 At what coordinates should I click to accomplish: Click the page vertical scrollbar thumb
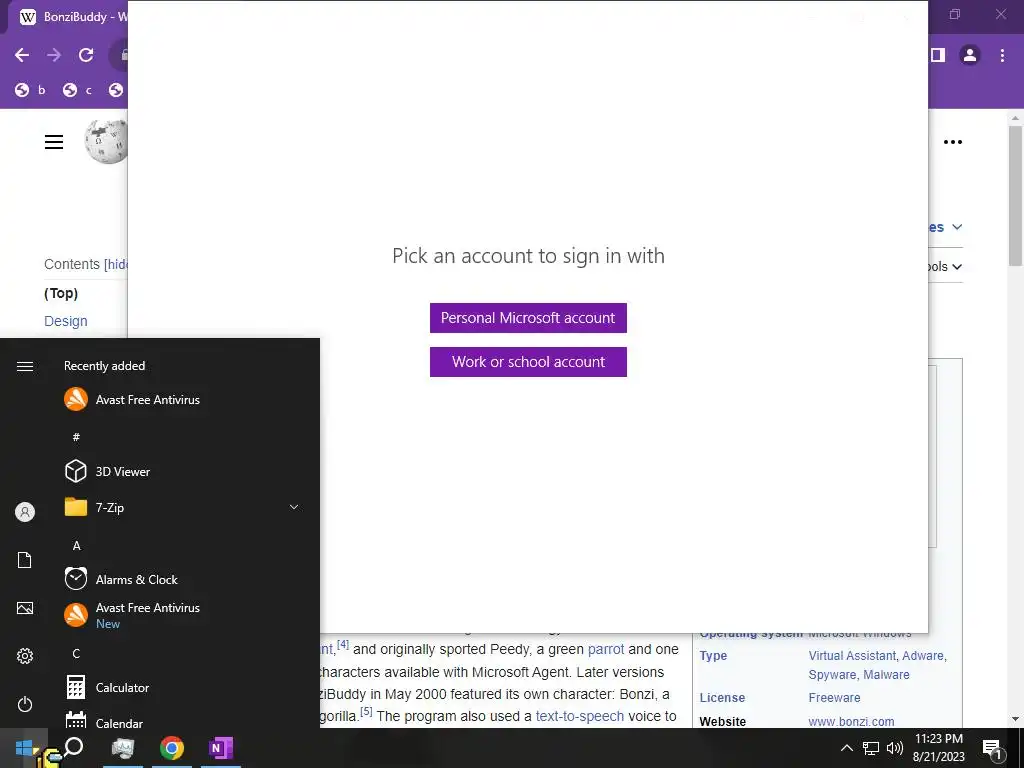point(1015,195)
